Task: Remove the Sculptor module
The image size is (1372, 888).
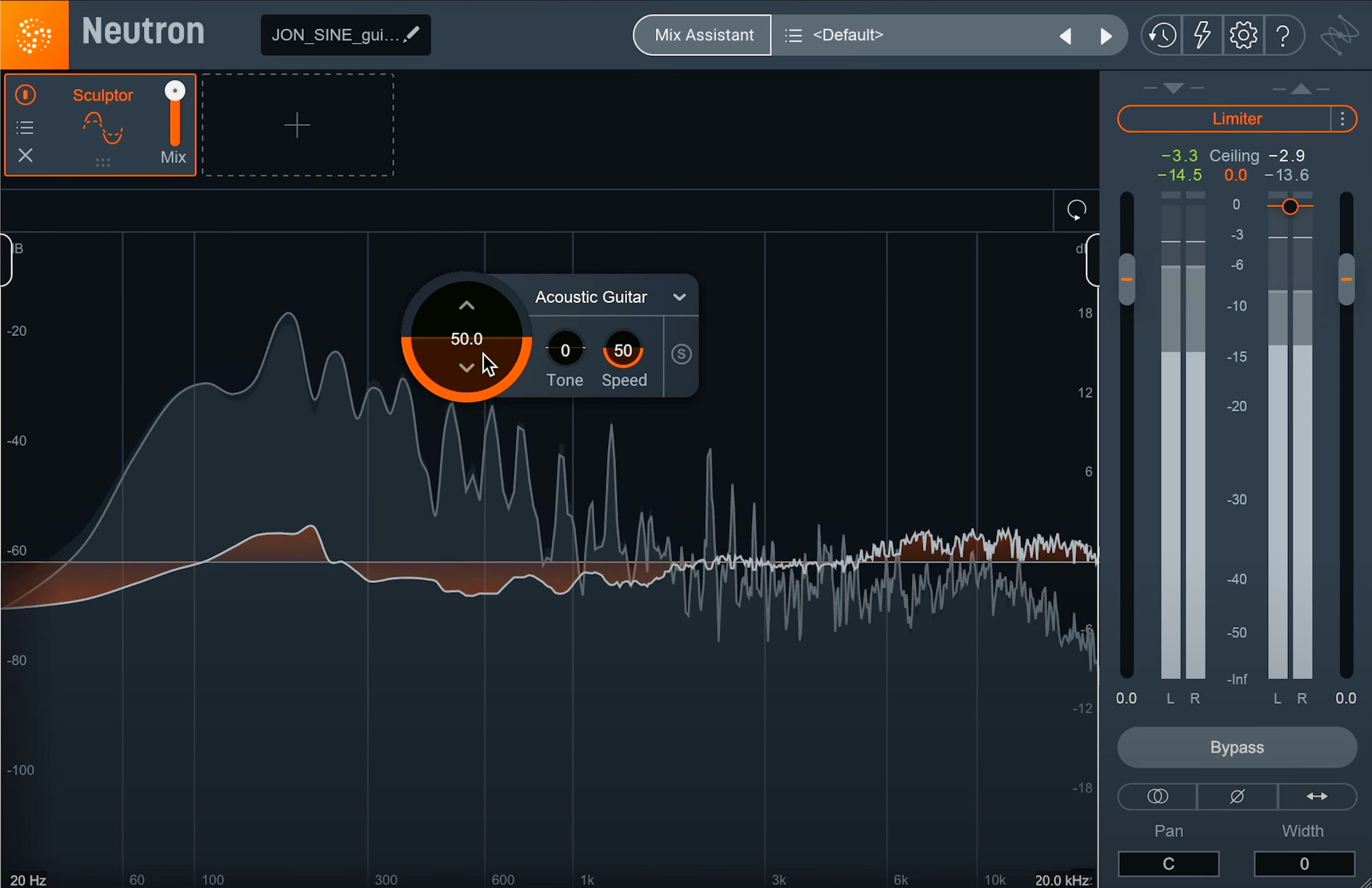Action: pyautogui.click(x=25, y=155)
